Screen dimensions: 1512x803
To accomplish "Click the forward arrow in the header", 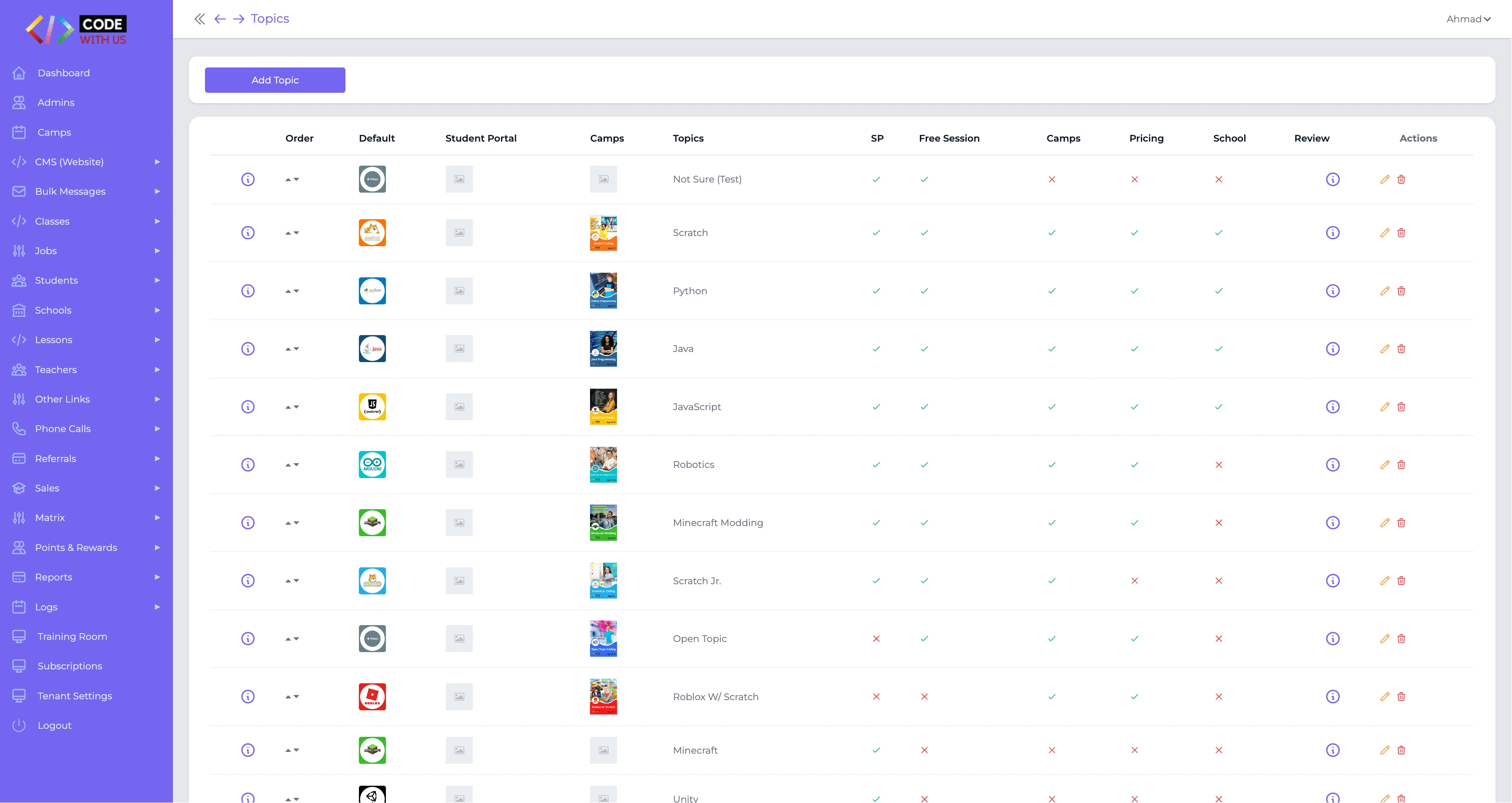I will coord(238,19).
